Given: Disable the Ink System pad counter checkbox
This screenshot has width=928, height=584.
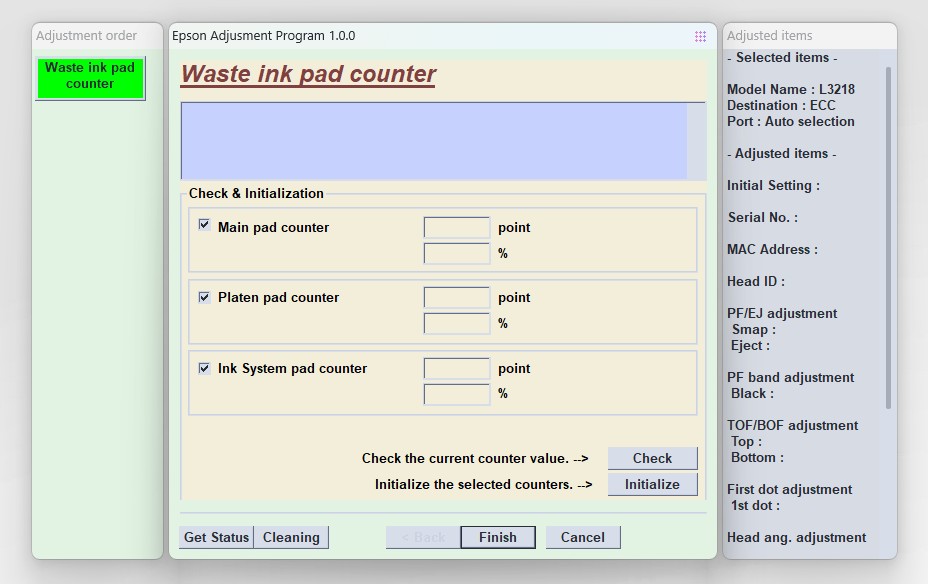Looking at the screenshot, I should coord(204,368).
